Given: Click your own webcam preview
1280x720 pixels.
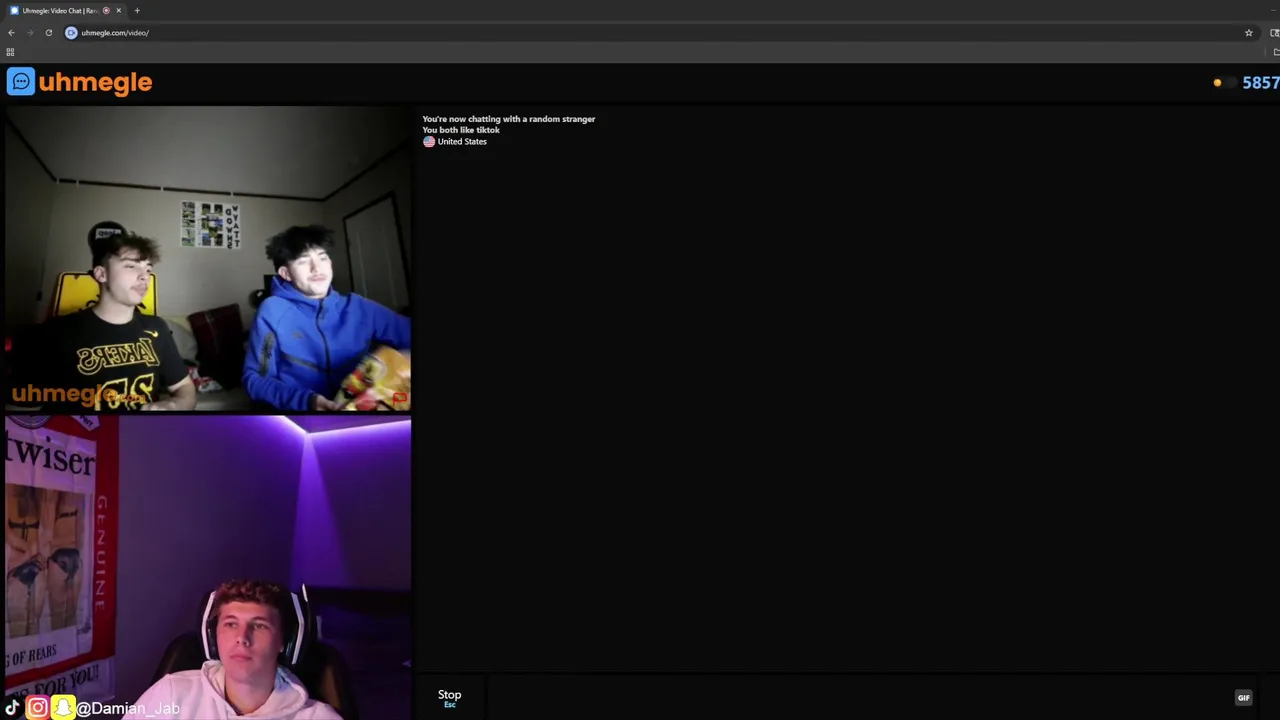Looking at the screenshot, I should (208, 568).
